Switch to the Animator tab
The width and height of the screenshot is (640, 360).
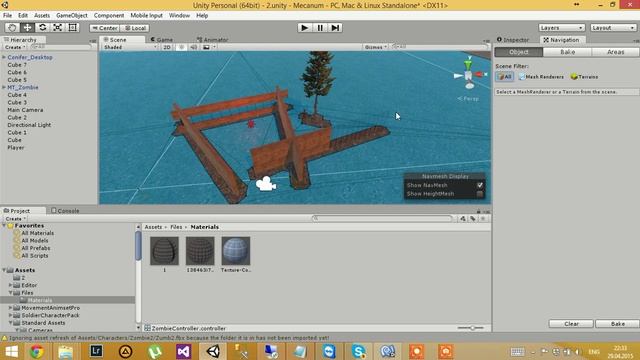click(x=212, y=40)
